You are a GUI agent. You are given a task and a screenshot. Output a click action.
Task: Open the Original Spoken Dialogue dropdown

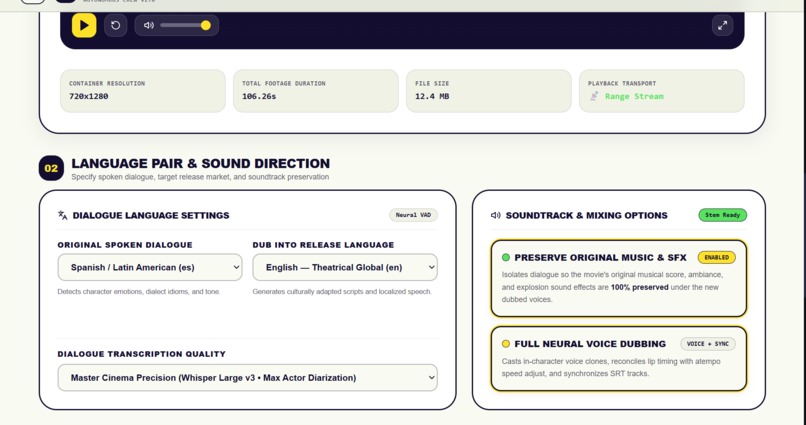150,267
